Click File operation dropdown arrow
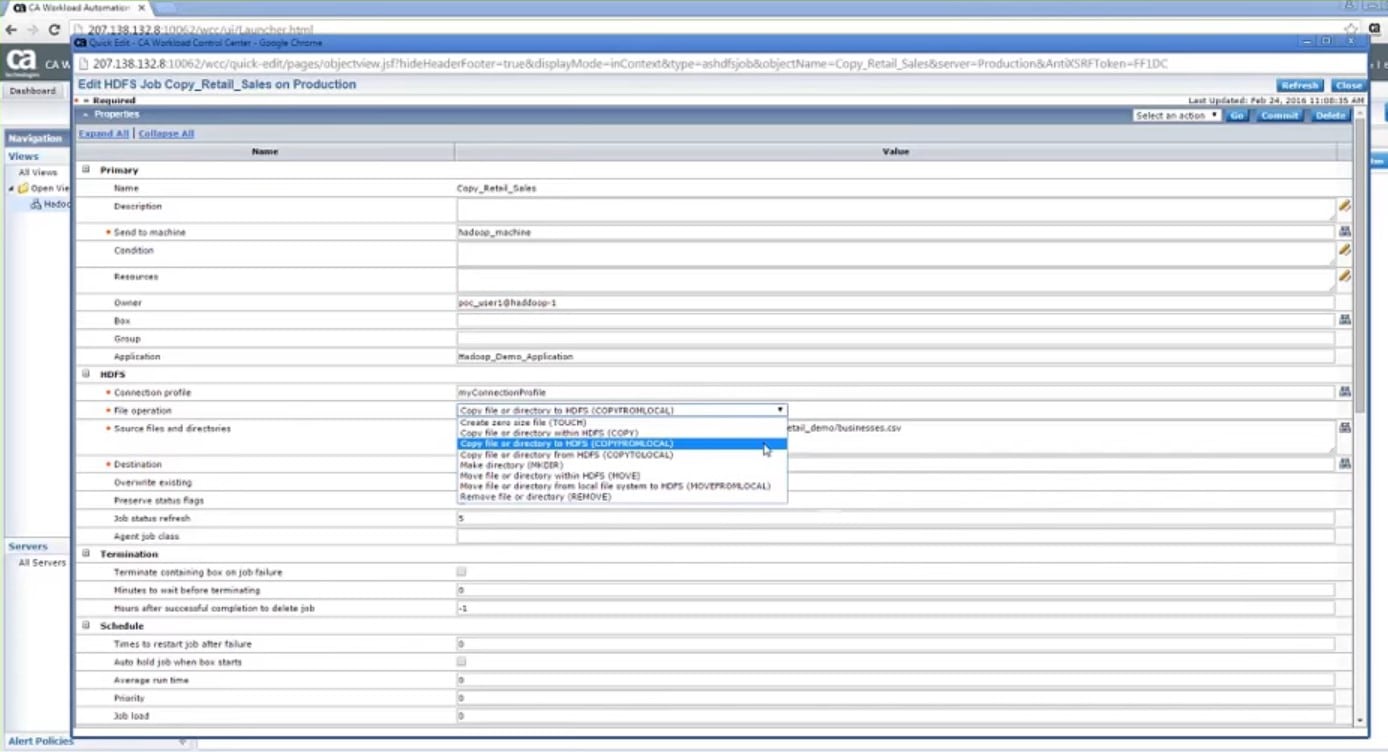Viewport: 1388px width, 752px height. pyautogui.click(x=780, y=410)
